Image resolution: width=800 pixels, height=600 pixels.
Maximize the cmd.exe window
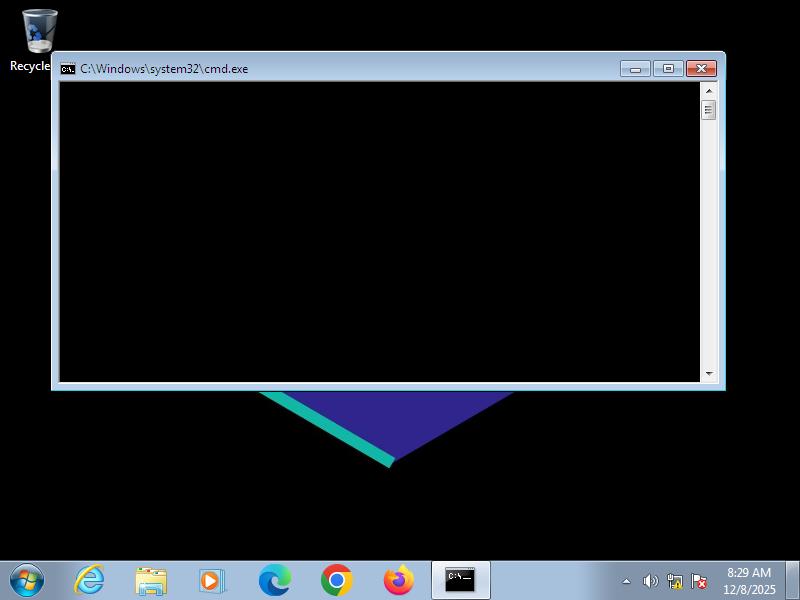[668, 69]
